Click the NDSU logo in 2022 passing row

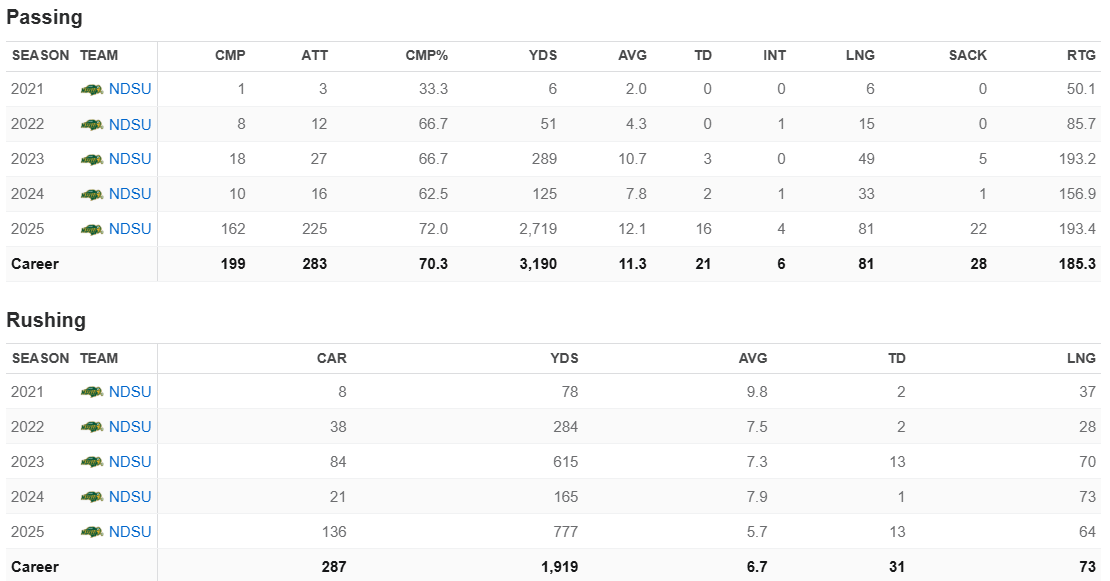click(x=92, y=125)
